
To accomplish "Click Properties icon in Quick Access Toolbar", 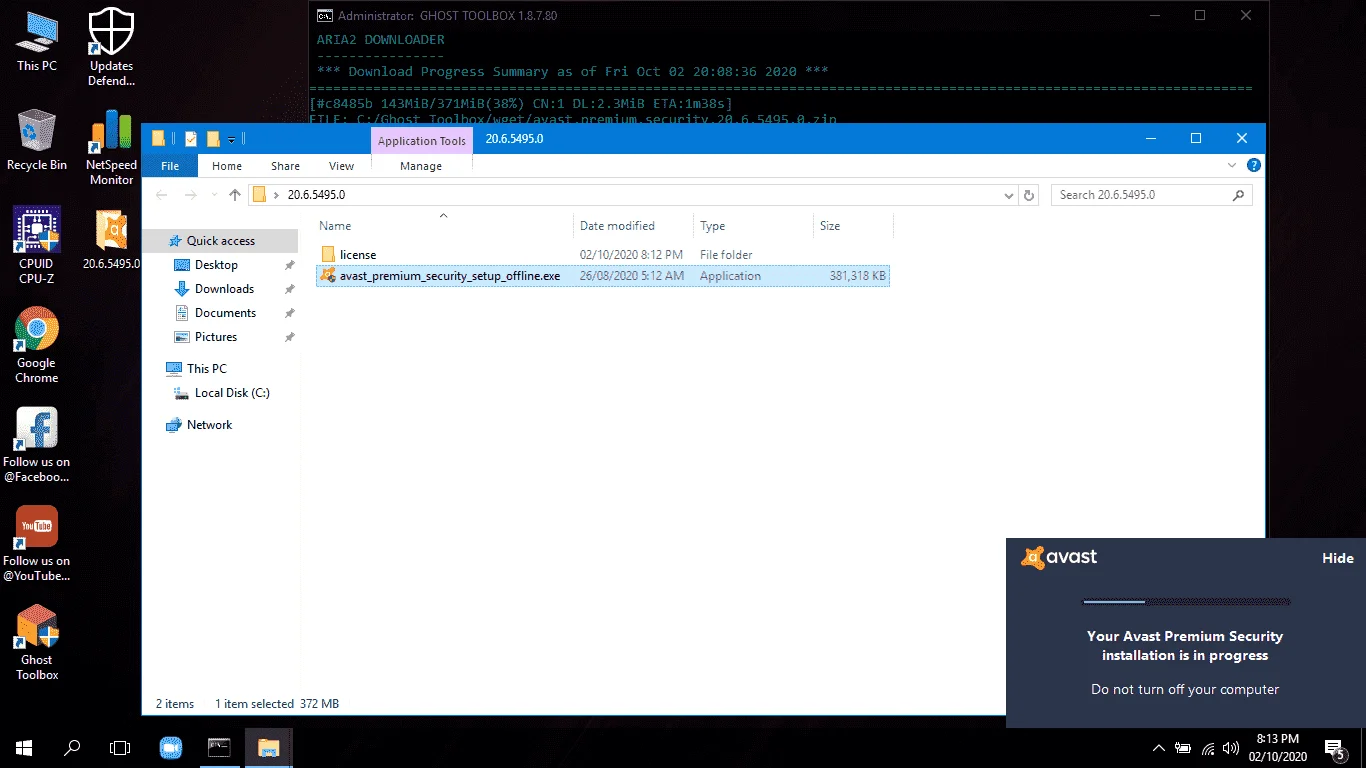I will [192, 139].
